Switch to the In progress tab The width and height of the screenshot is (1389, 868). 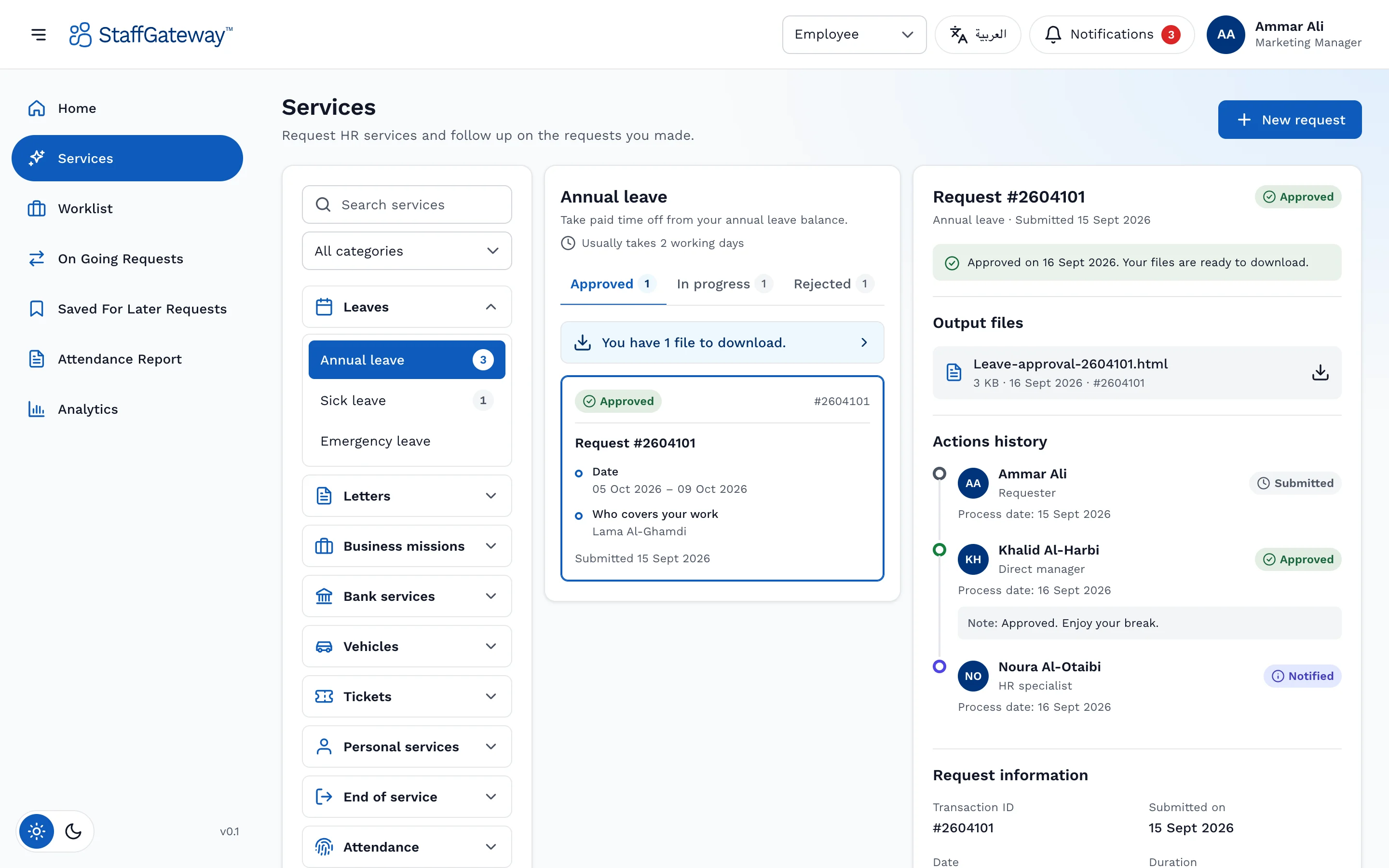tap(724, 284)
